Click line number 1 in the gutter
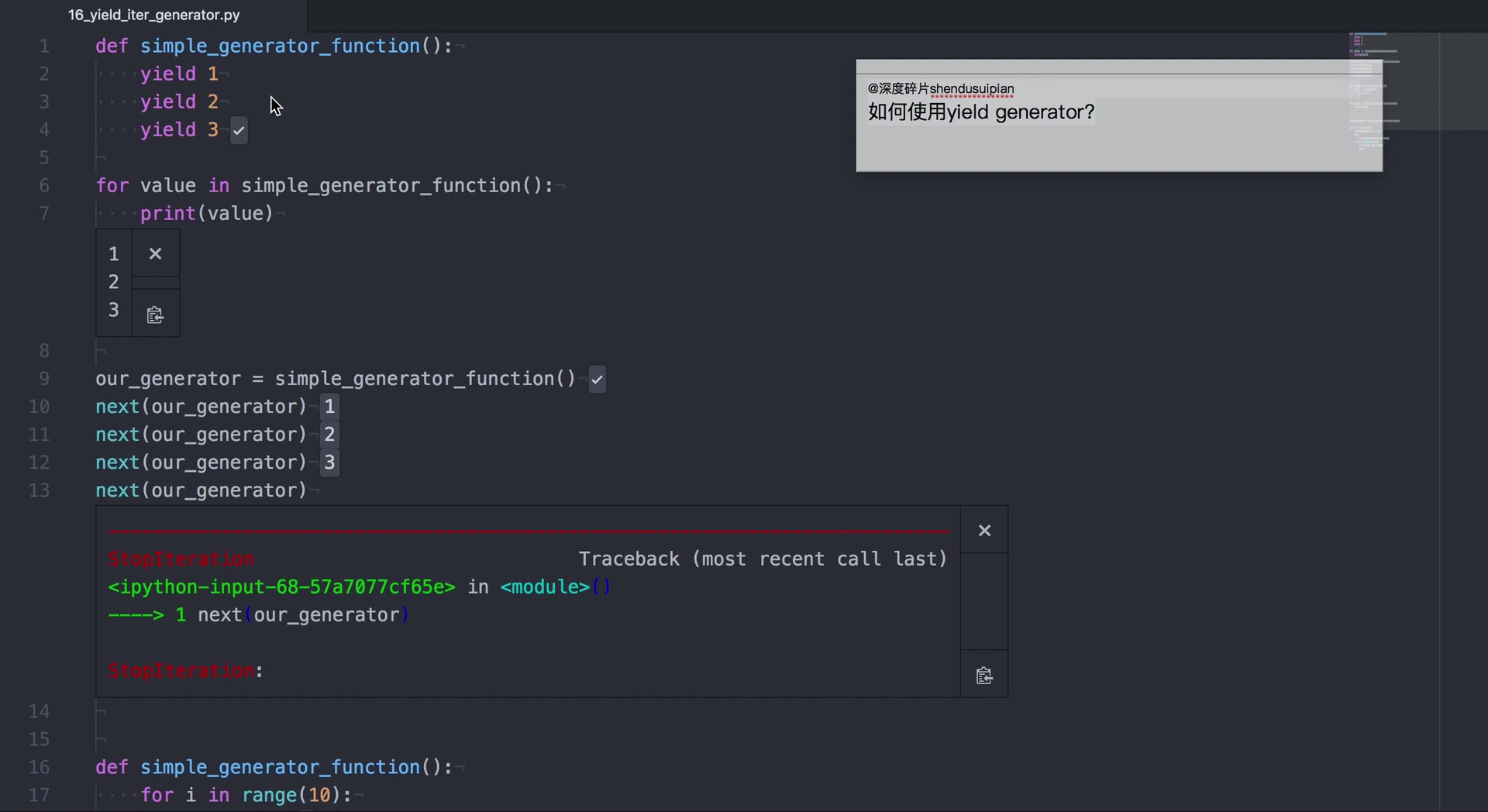This screenshot has width=1488, height=812. (x=44, y=46)
